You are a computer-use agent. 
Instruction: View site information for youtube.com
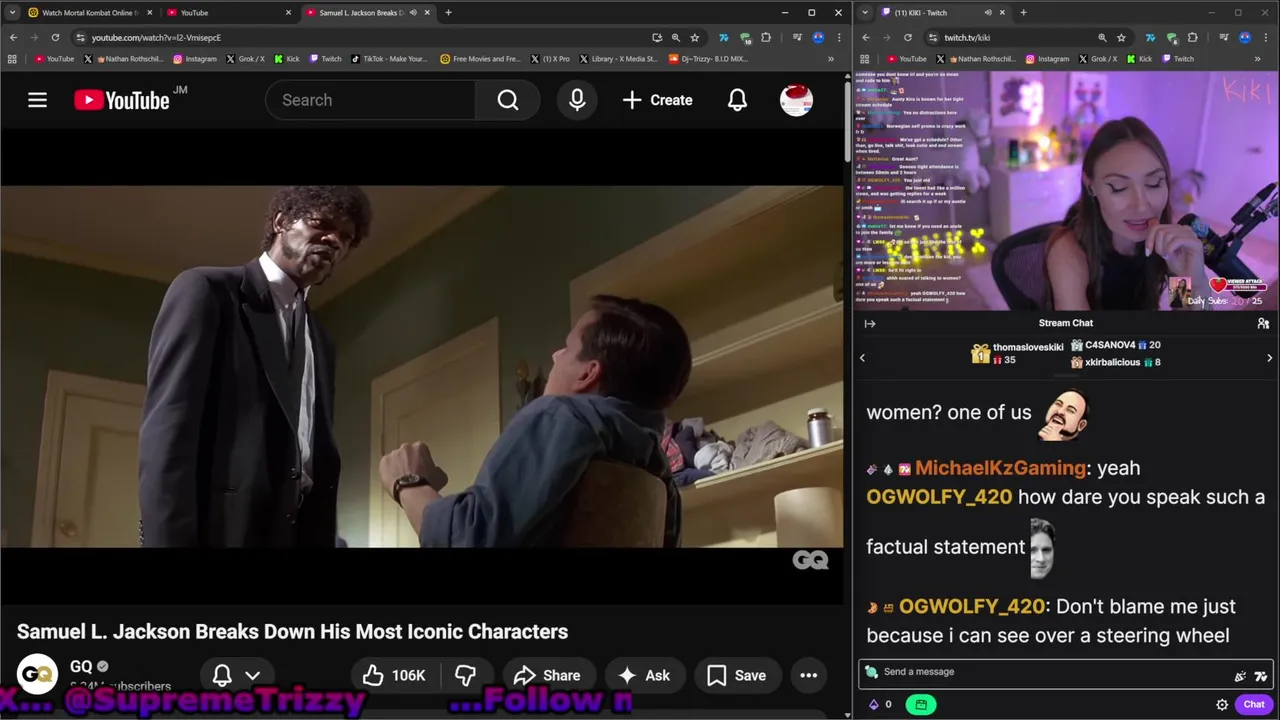[80, 37]
